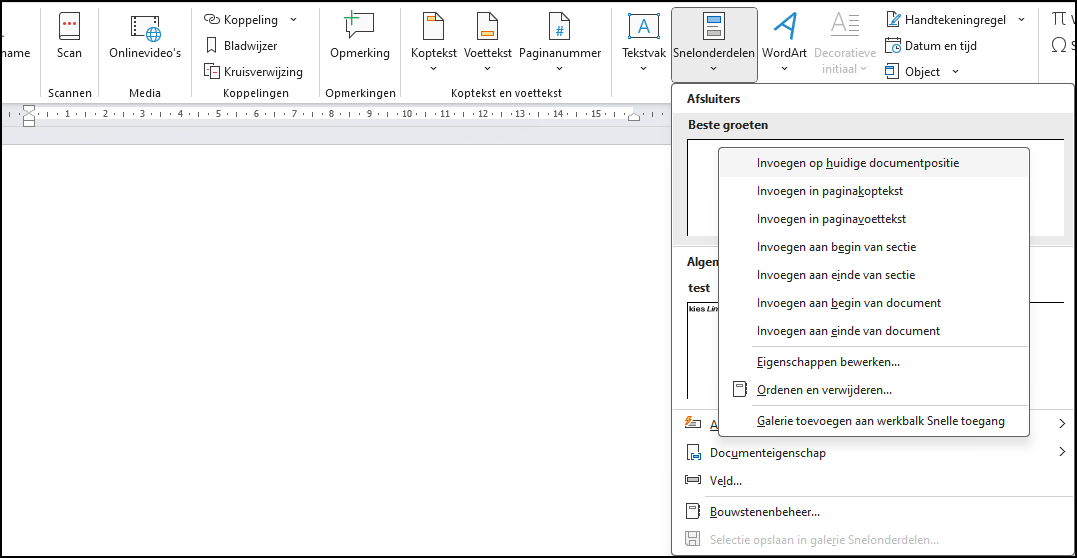The image size is (1077, 558).
Task: Insert Datum en tijd
Action: (x=931, y=45)
